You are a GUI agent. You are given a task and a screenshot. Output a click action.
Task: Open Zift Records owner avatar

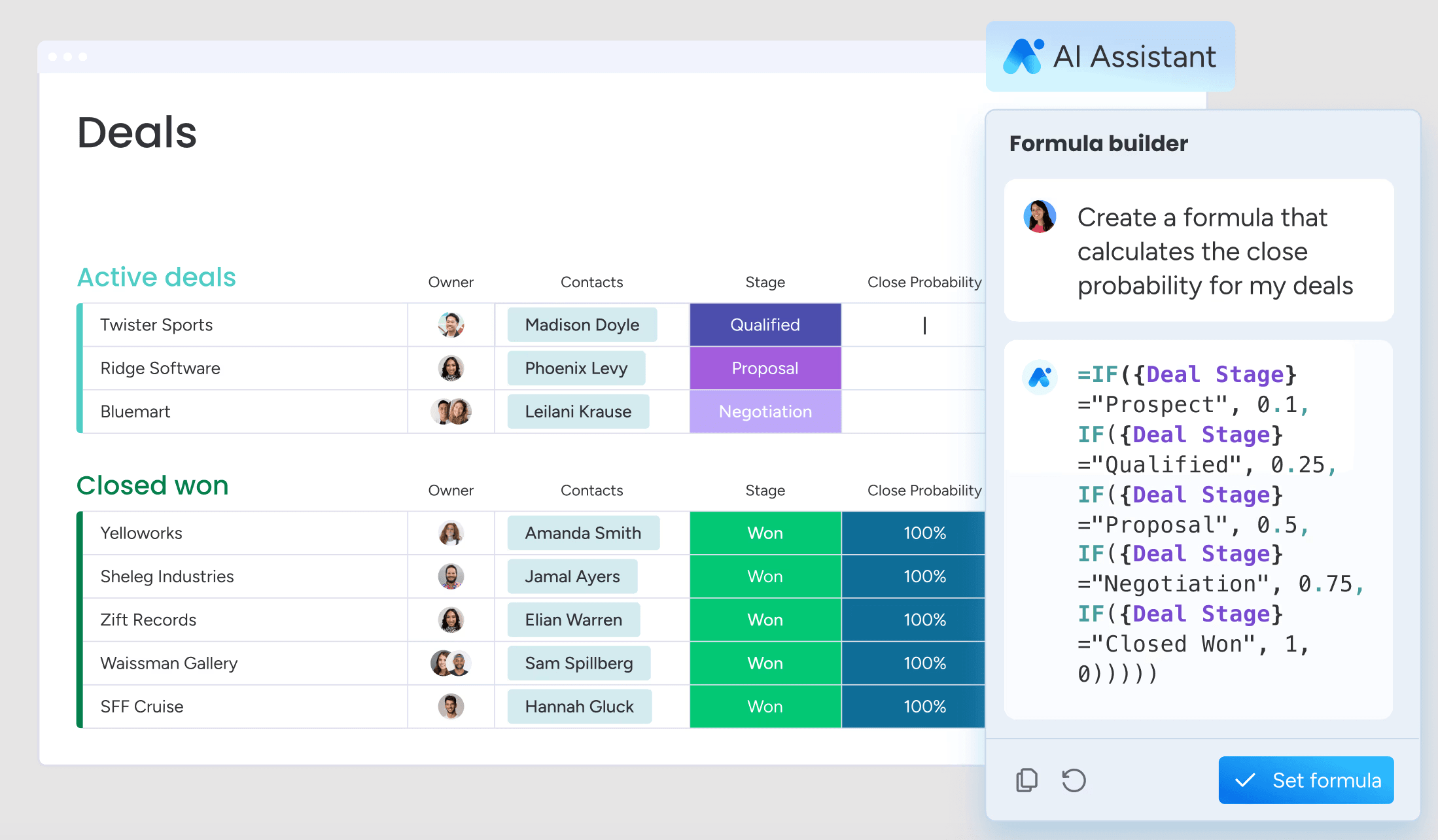(x=451, y=620)
